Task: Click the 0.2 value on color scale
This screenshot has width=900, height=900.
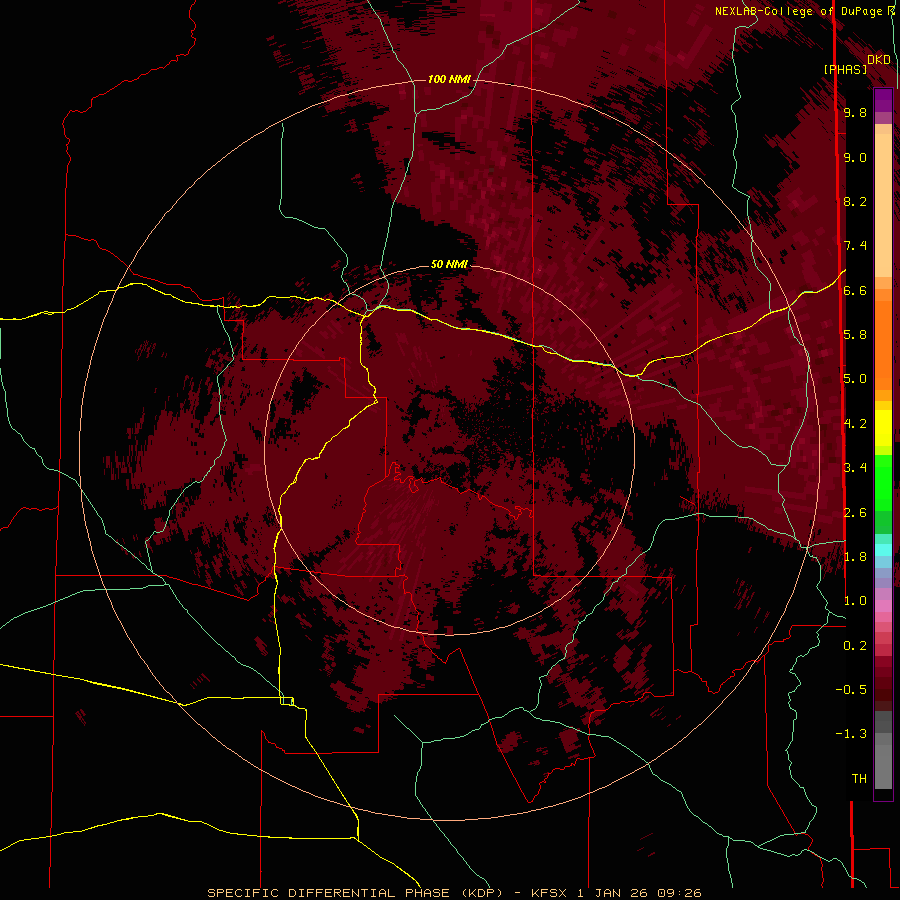Action: [x=855, y=646]
